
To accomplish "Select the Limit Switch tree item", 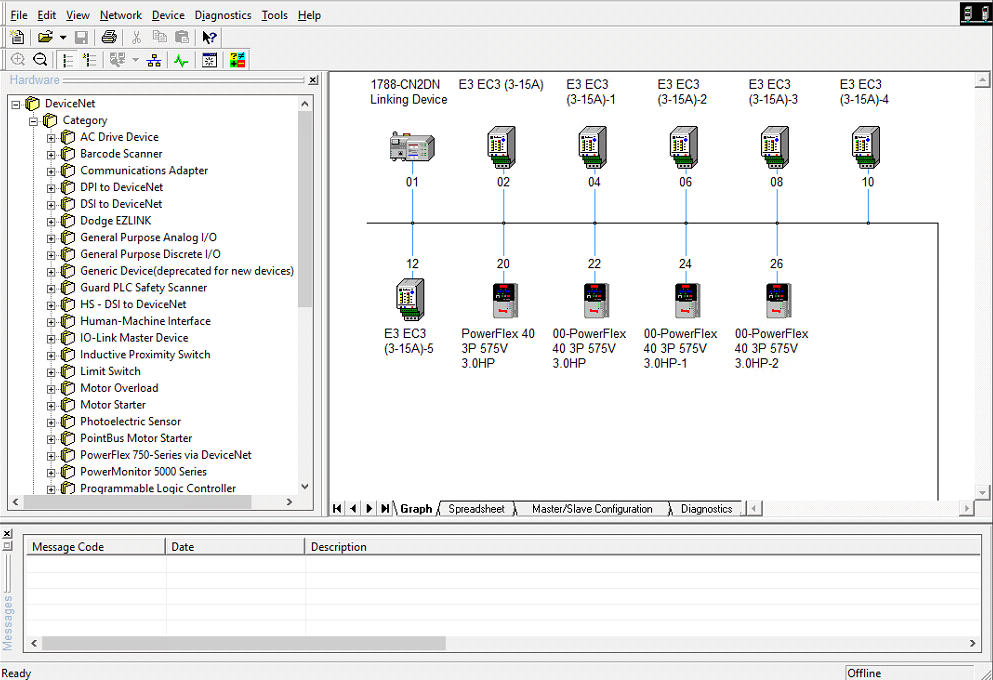I will pos(110,372).
